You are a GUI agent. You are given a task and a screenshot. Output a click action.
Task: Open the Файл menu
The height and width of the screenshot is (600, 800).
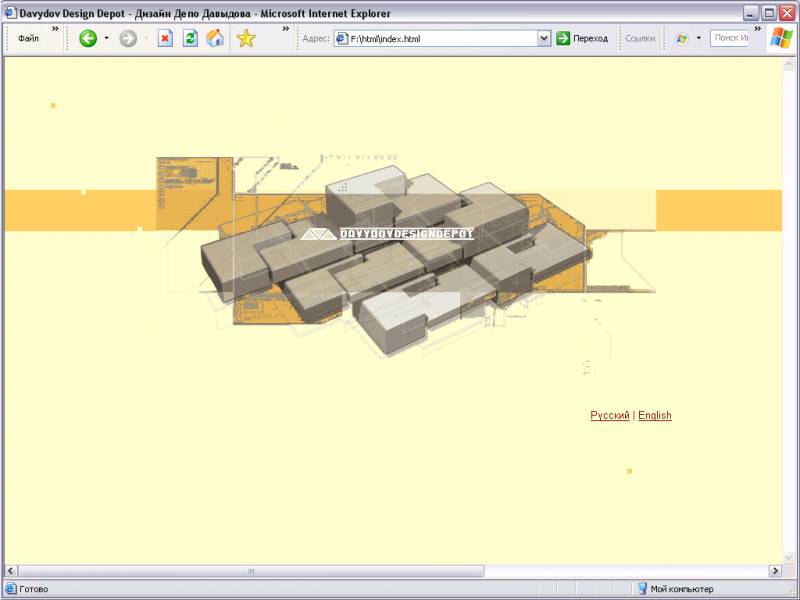coord(29,38)
